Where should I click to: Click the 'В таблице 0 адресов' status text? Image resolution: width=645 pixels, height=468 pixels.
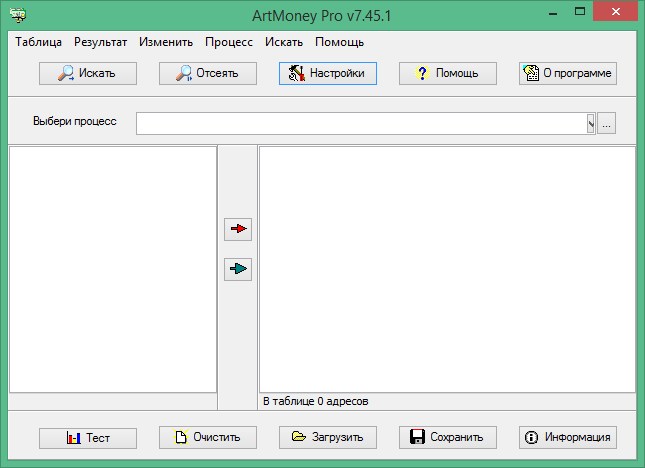click(316, 401)
